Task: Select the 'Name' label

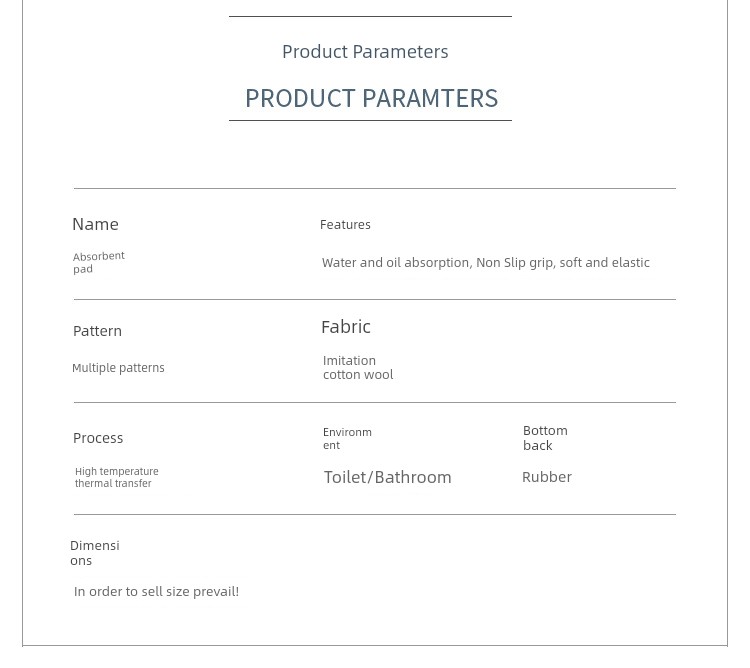Action: pos(95,224)
